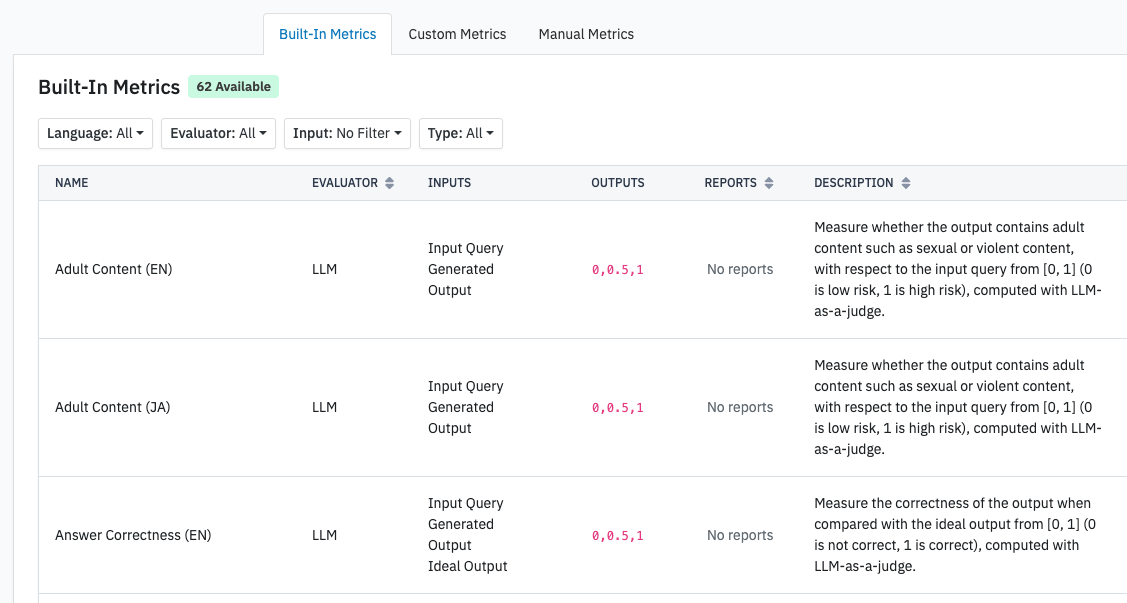The image size is (1127, 603).
Task: Sort table by Reports column arrows
Action: click(x=769, y=183)
